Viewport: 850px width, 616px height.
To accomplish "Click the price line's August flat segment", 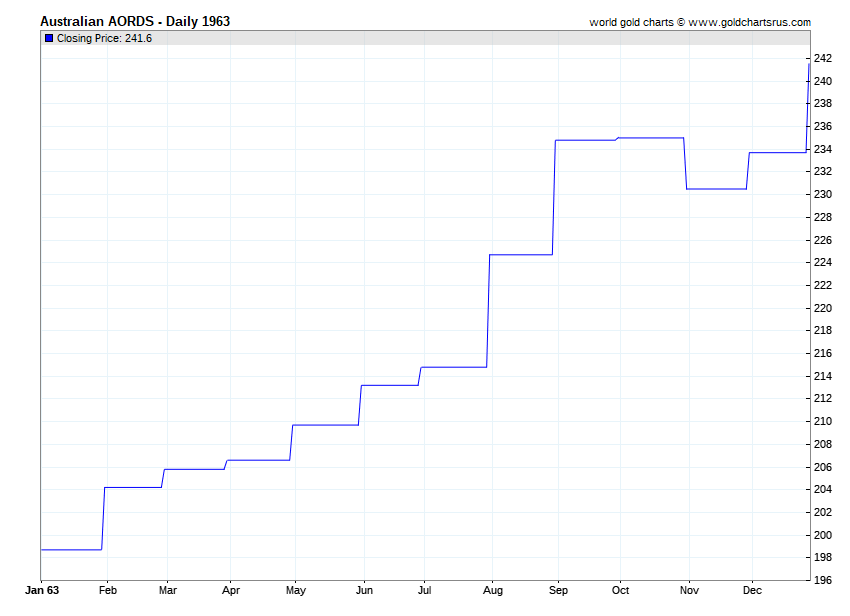I will pos(520,255).
